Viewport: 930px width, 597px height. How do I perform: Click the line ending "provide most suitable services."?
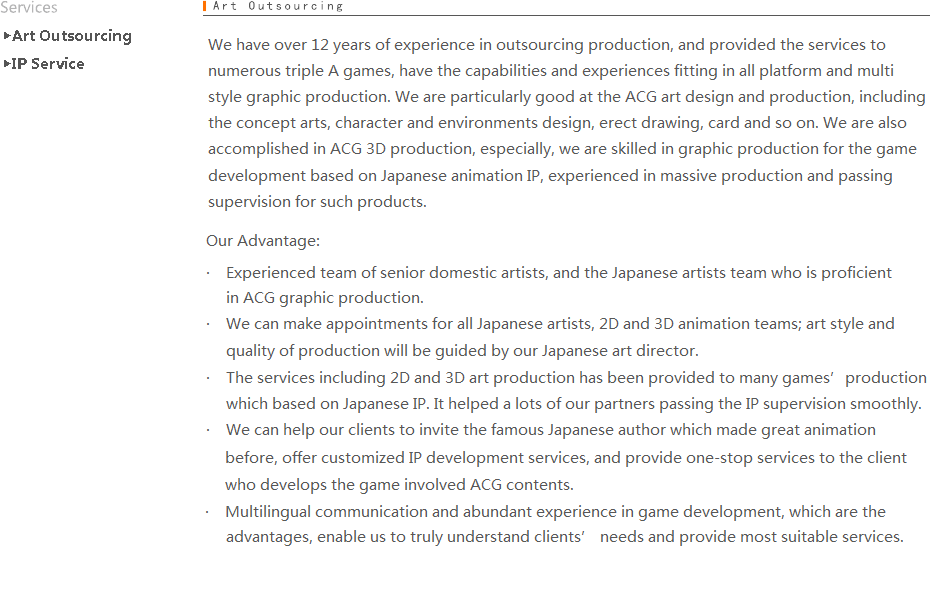(564, 537)
